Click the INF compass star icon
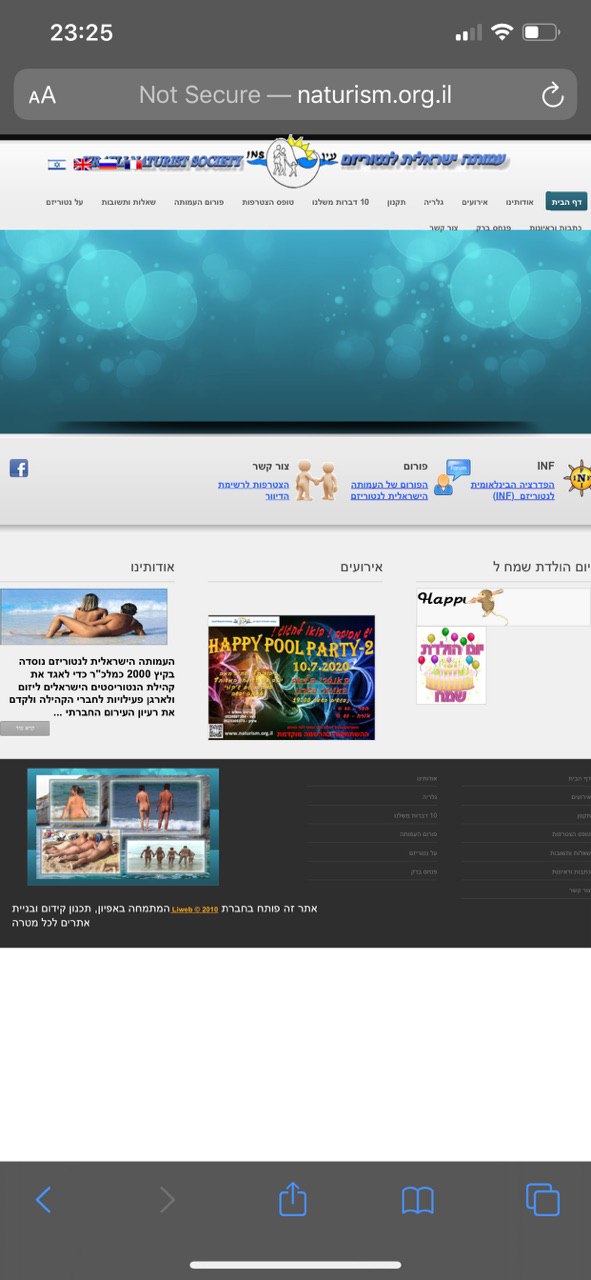The height and width of the screenshot is (1280, 591). pyautogui.click(x=579, y=478)
